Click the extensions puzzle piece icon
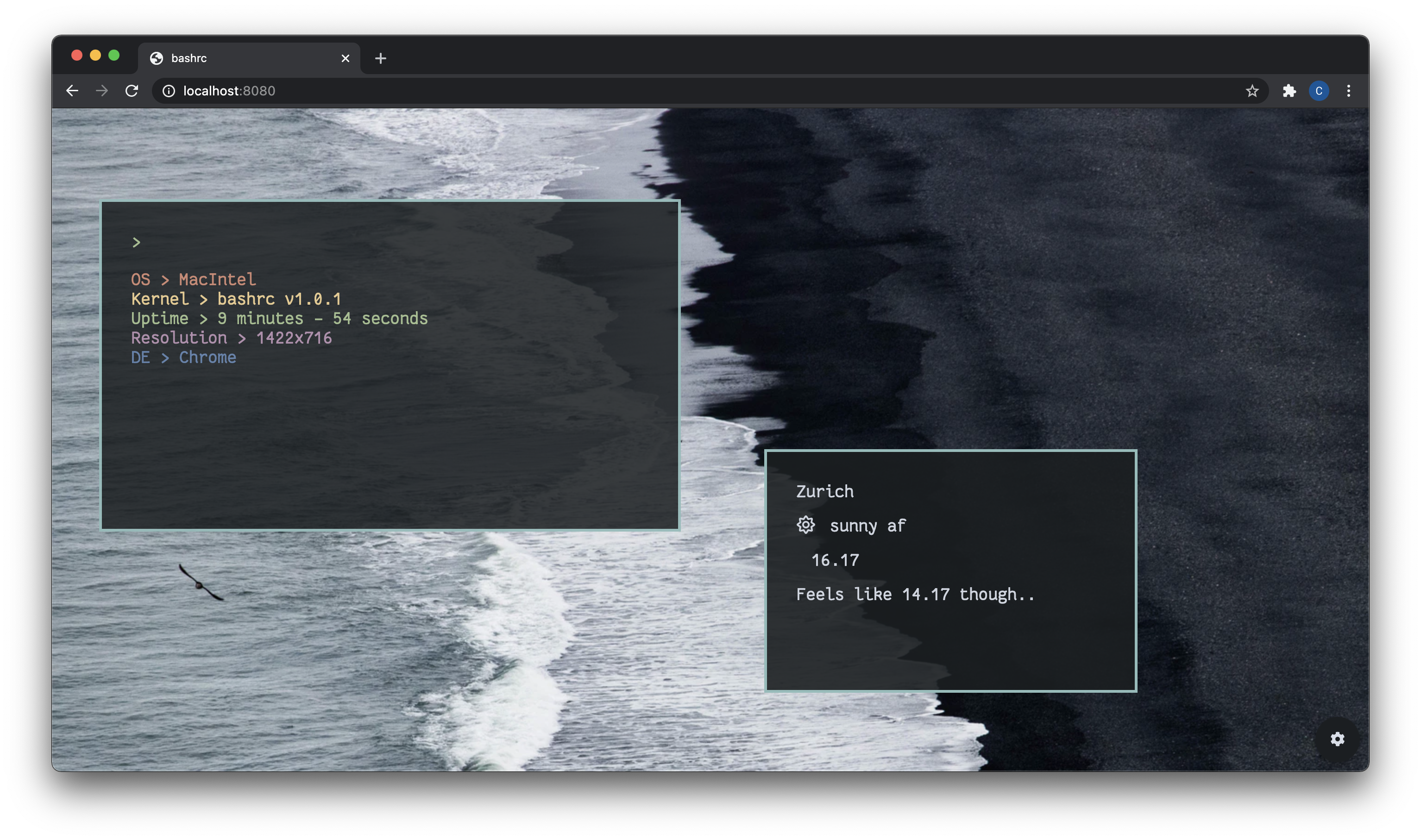 pos(1290,91)
